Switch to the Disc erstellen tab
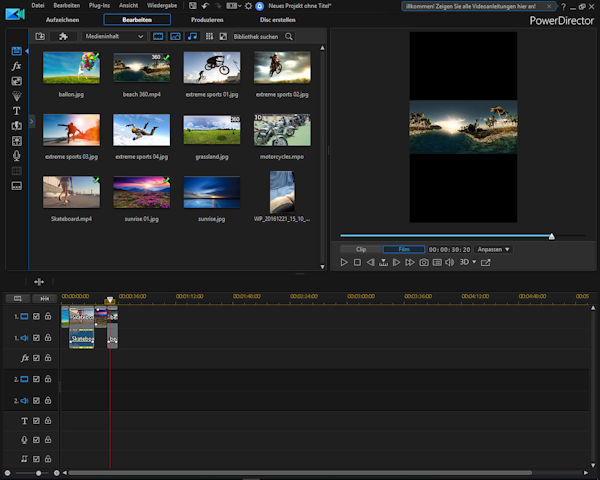Image resolution: width=600 pixels, height=480 pixels. (x=278, y=20)
